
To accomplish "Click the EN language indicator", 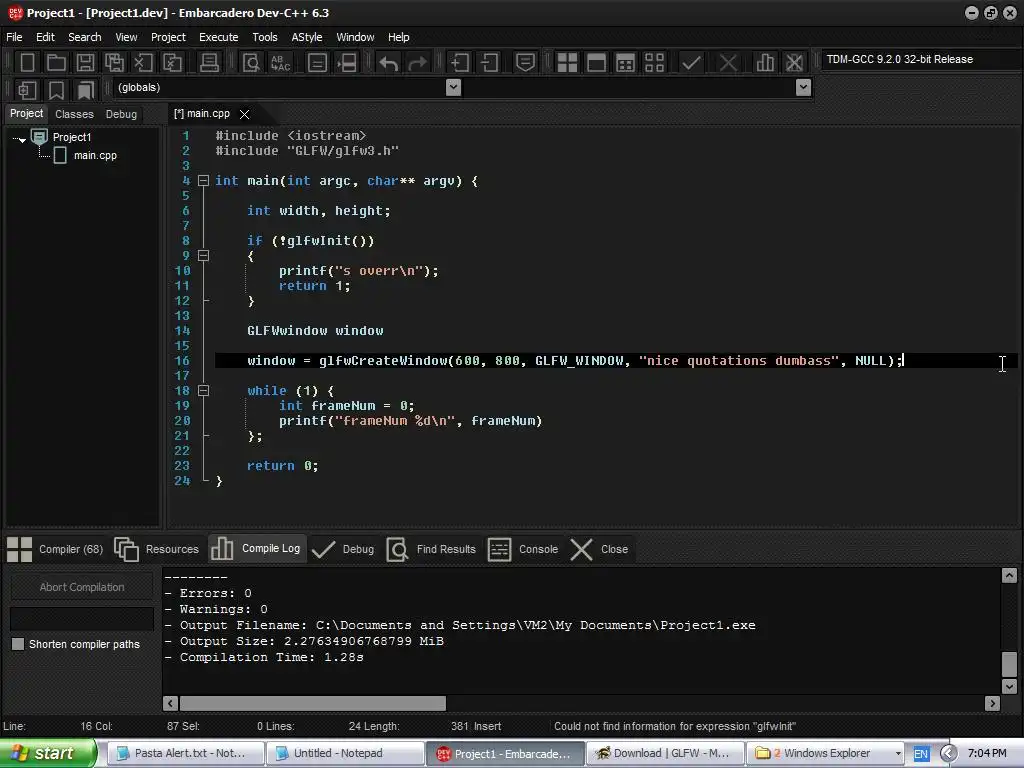I will click(x=921, y=754).
